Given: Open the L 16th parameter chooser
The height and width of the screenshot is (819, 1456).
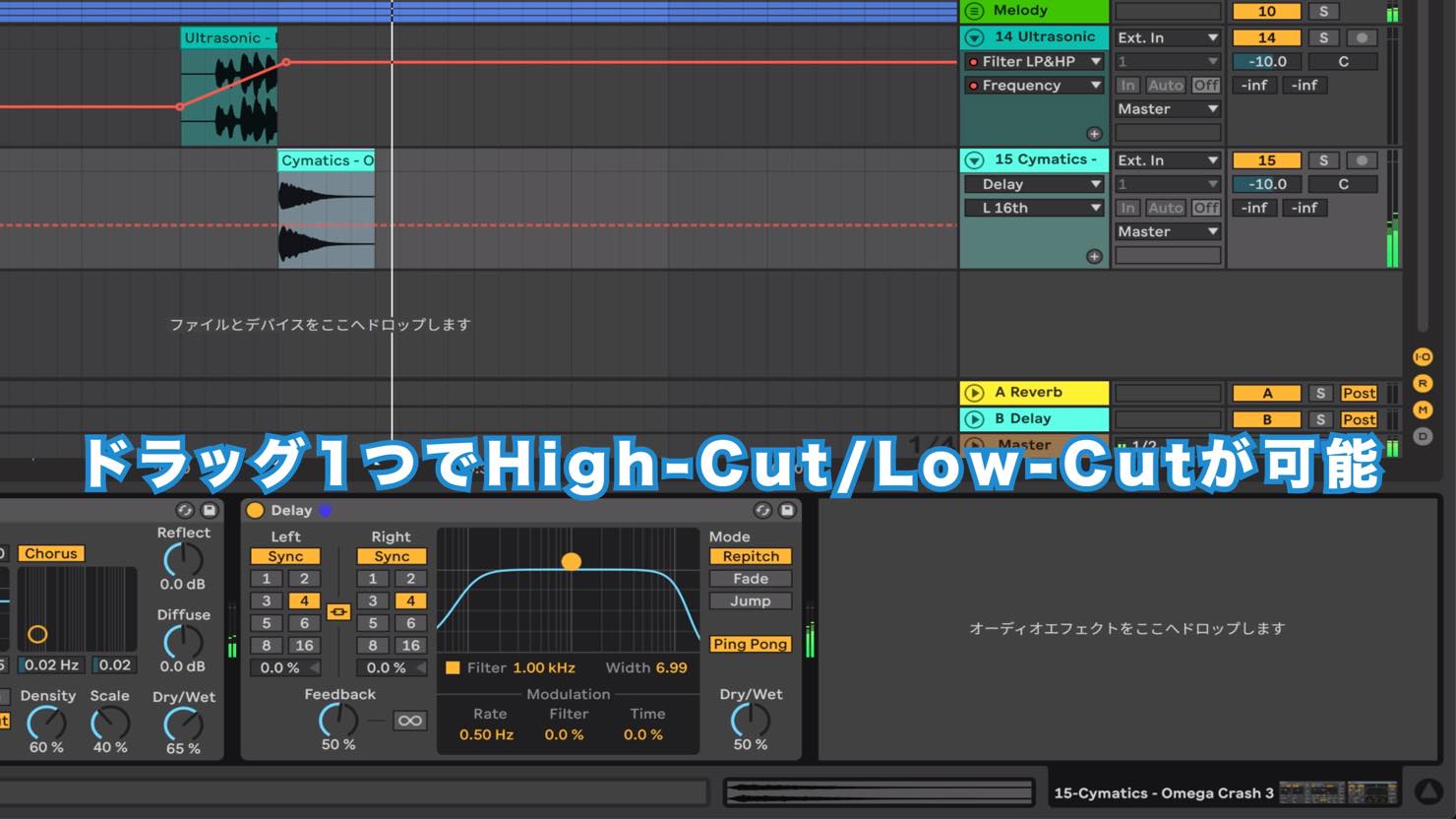Looking at the screenshot, I should coord(1034,208).
